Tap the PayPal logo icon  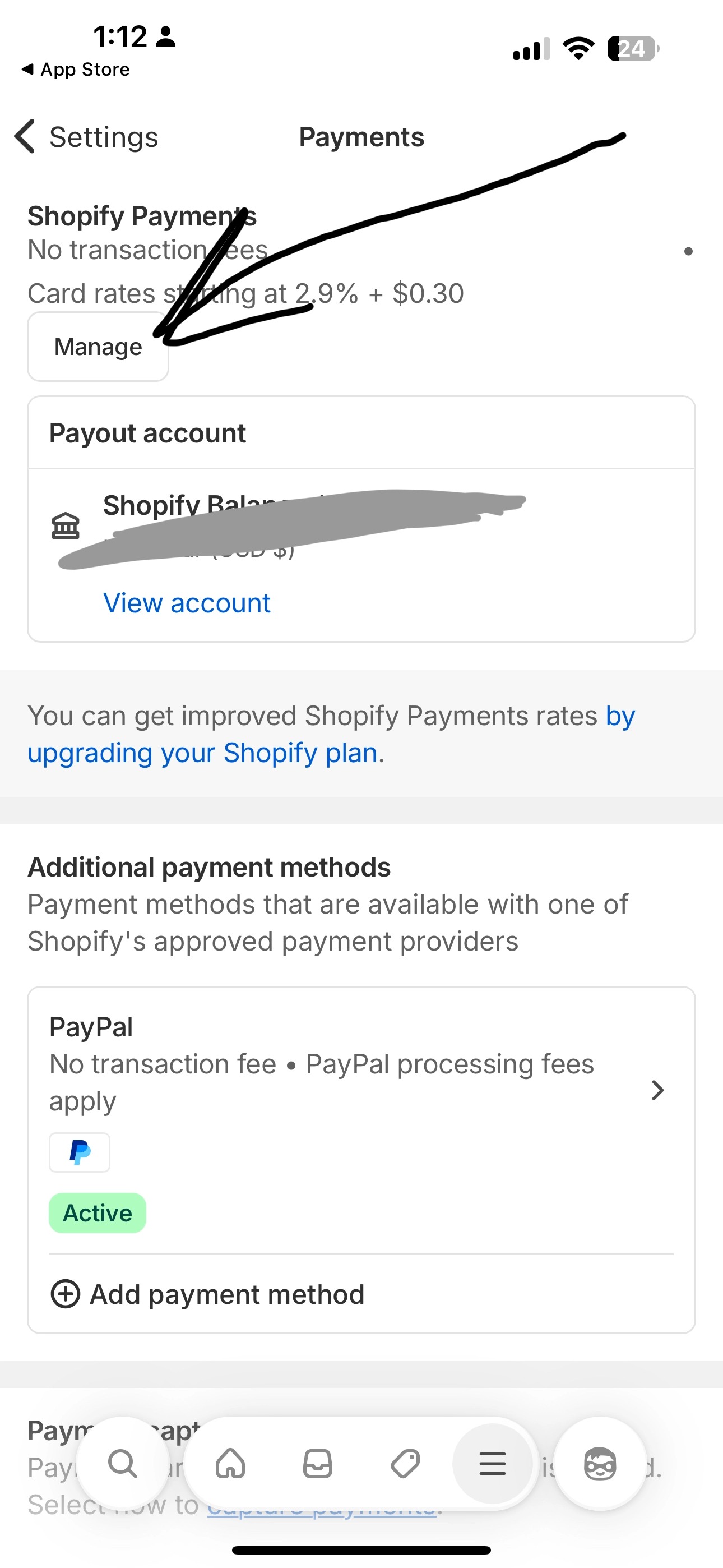coord(80,1152)
